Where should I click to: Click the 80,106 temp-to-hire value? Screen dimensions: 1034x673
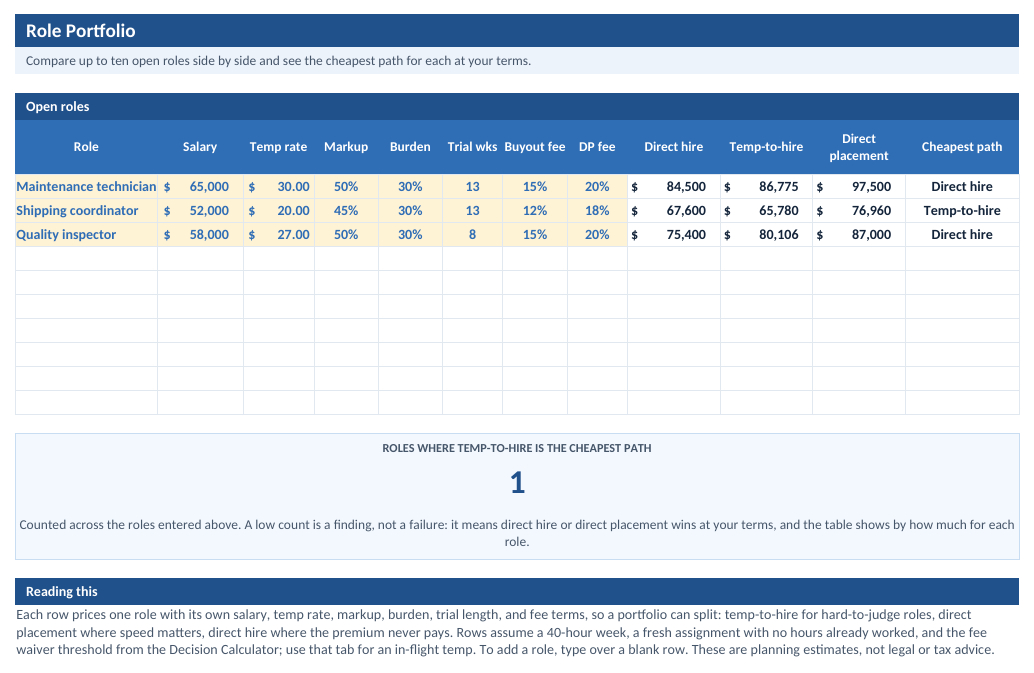pyautogui.click(x=766, y=235)
